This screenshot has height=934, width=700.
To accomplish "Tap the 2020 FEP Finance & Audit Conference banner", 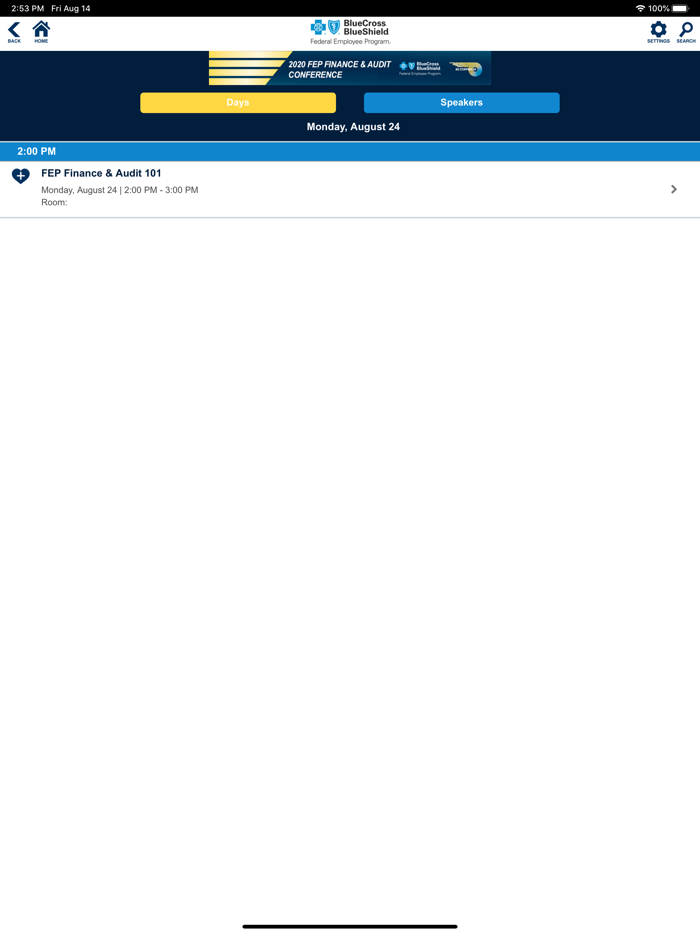I will click(x=350, y=68).
